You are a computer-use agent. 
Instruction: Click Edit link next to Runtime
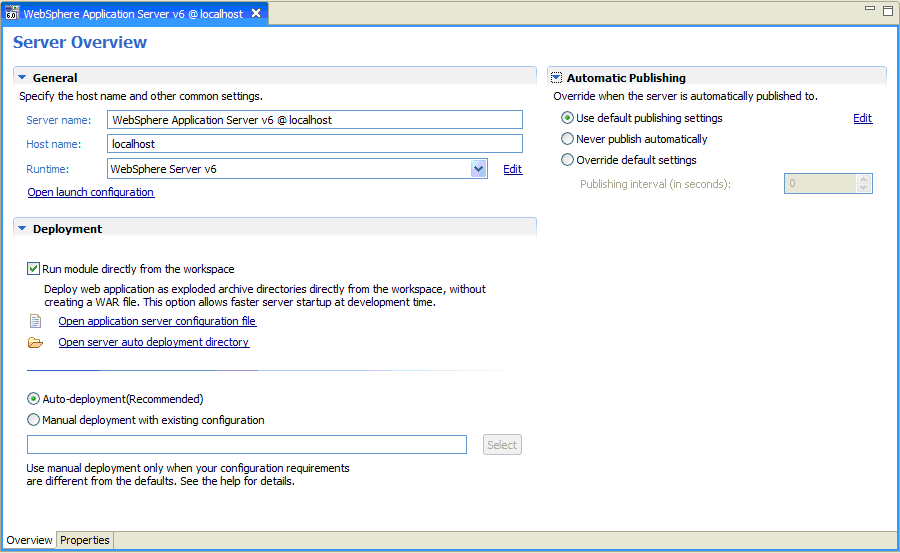pyautogui.click(x=513, y=169)
